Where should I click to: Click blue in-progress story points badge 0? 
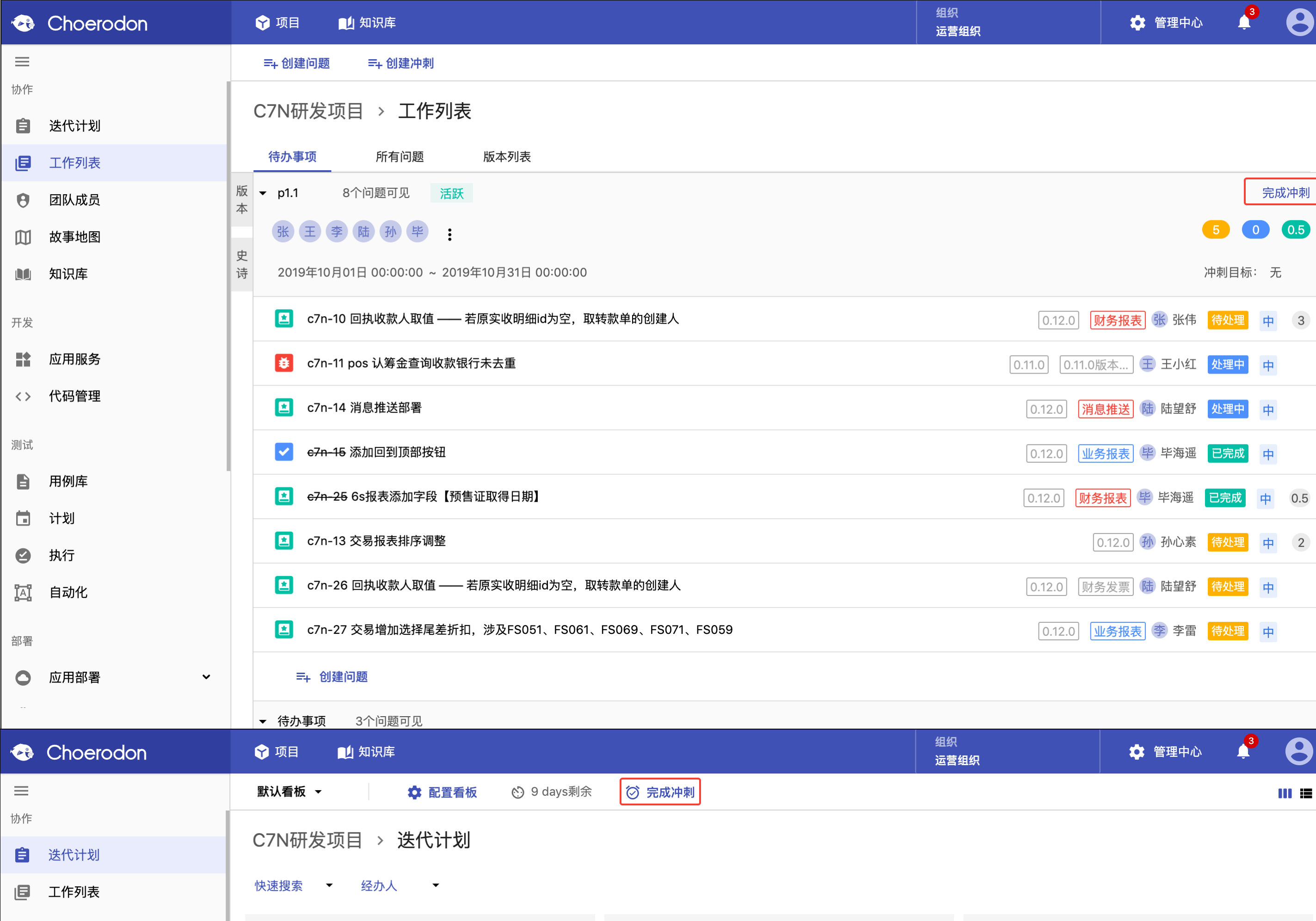1255,230
